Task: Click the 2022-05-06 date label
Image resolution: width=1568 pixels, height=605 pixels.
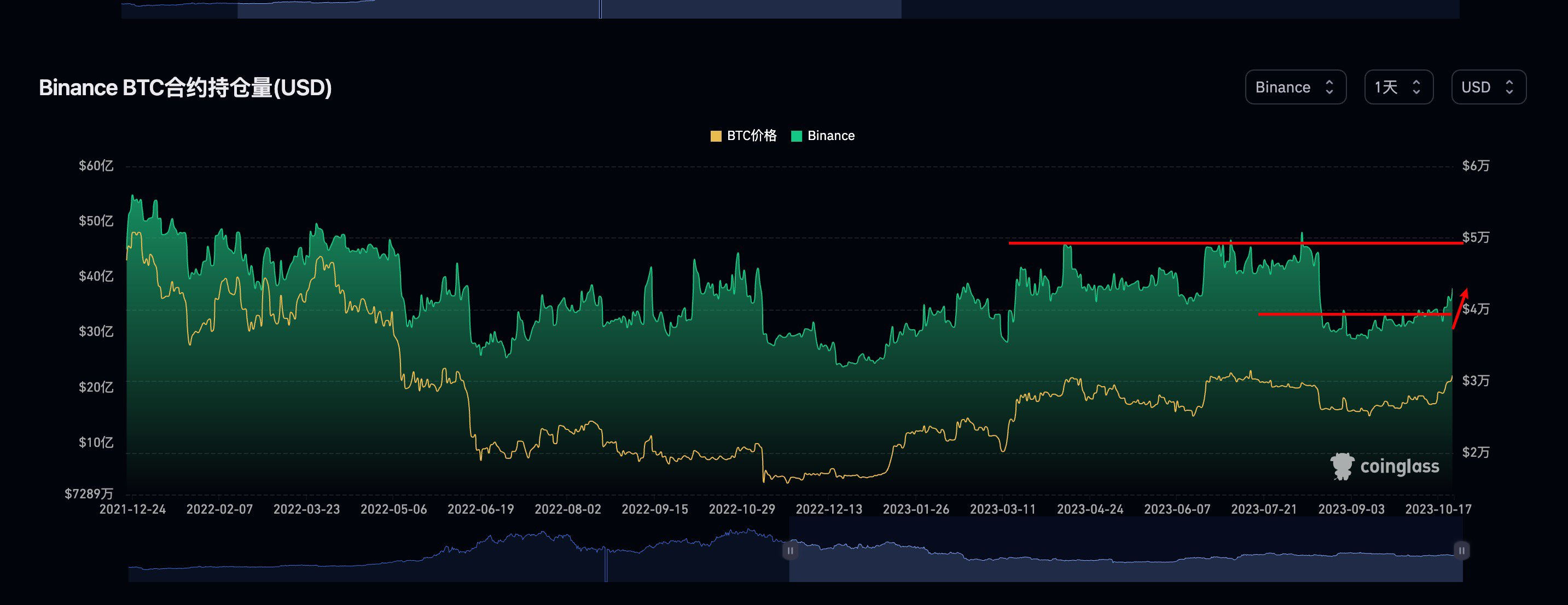Action: point(394,509)
